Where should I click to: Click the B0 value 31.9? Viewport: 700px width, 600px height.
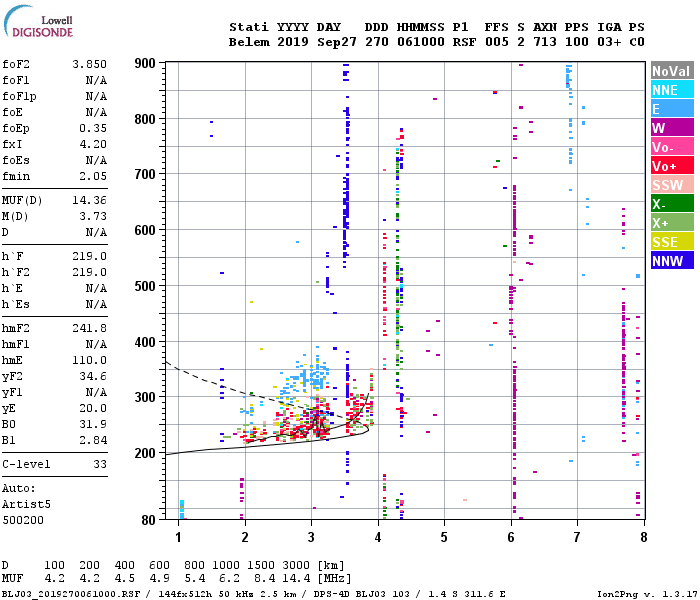pos(93,425)
